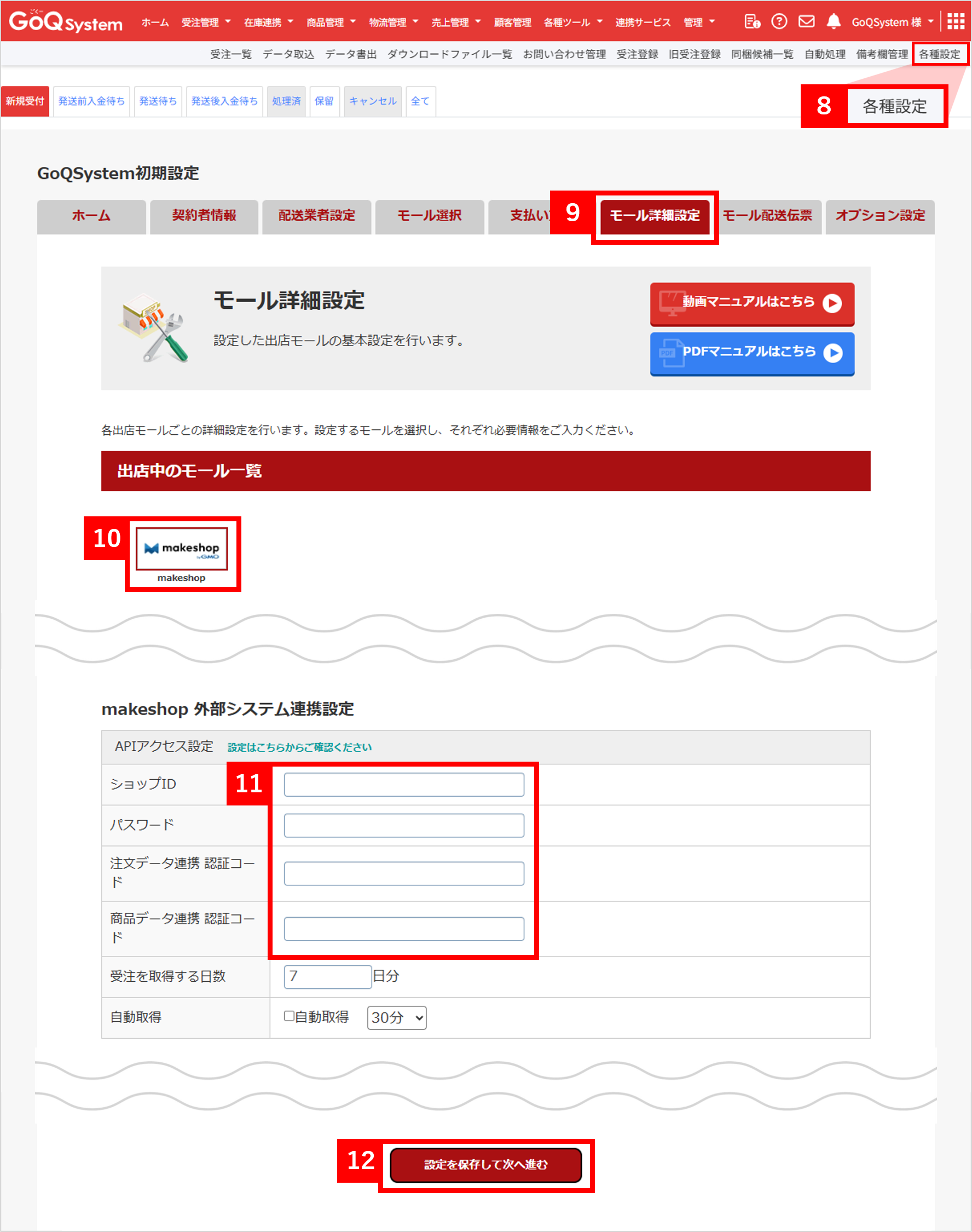Image resolution: width=972 pixels, height=1232 pixels.
Task: Select the makeshop mall logo
Action: click(x=182, y=548)
